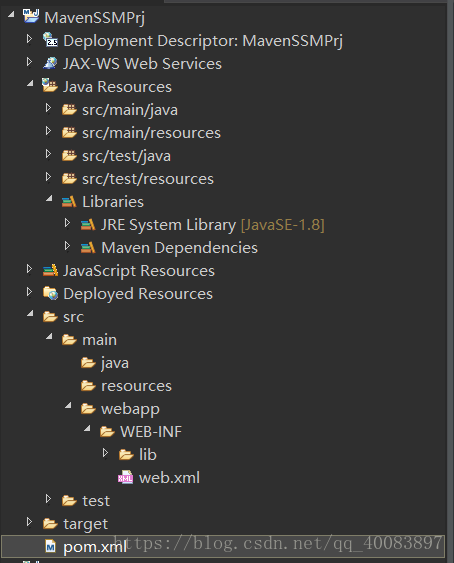Click the java folder icon under main

coord(88,363)
